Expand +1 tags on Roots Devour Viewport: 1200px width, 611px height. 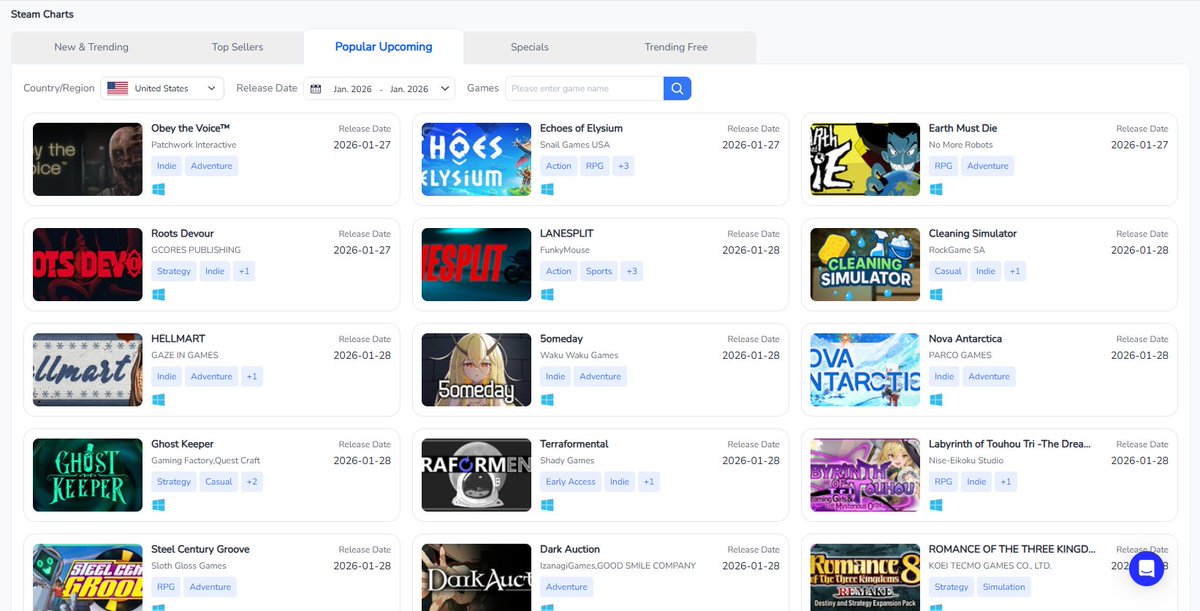point(244,271)
